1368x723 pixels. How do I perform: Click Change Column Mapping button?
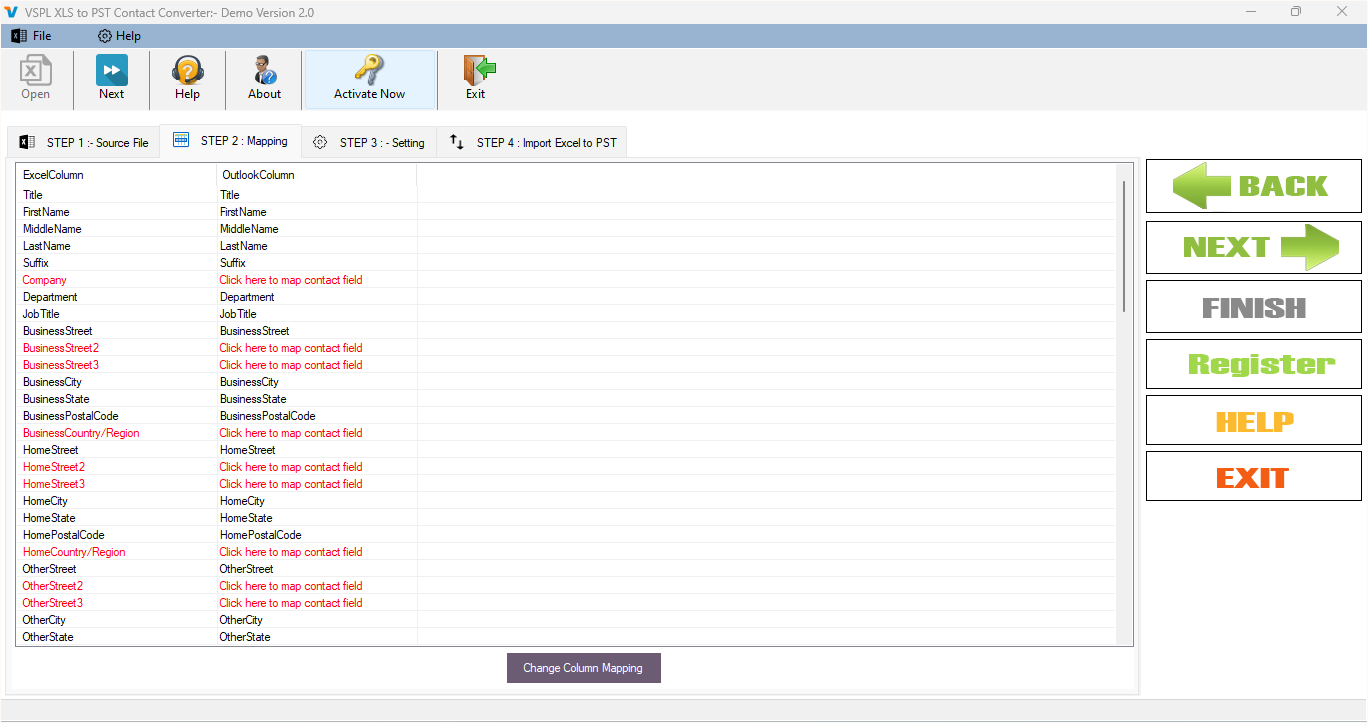click(x=584, y=668)
